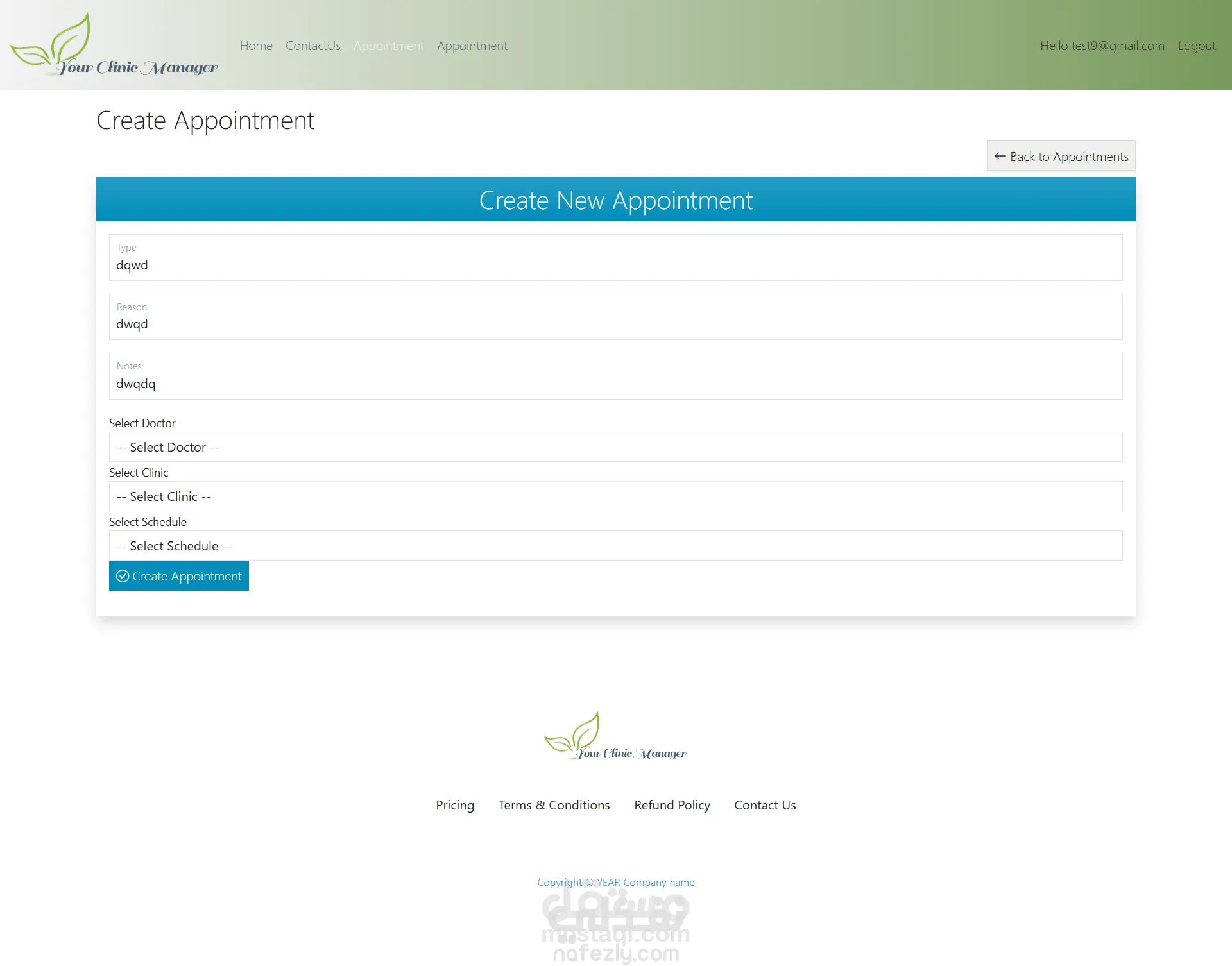Open the Select Doctor dropdown
This screenshot has height=966, width=1232.
615,447
